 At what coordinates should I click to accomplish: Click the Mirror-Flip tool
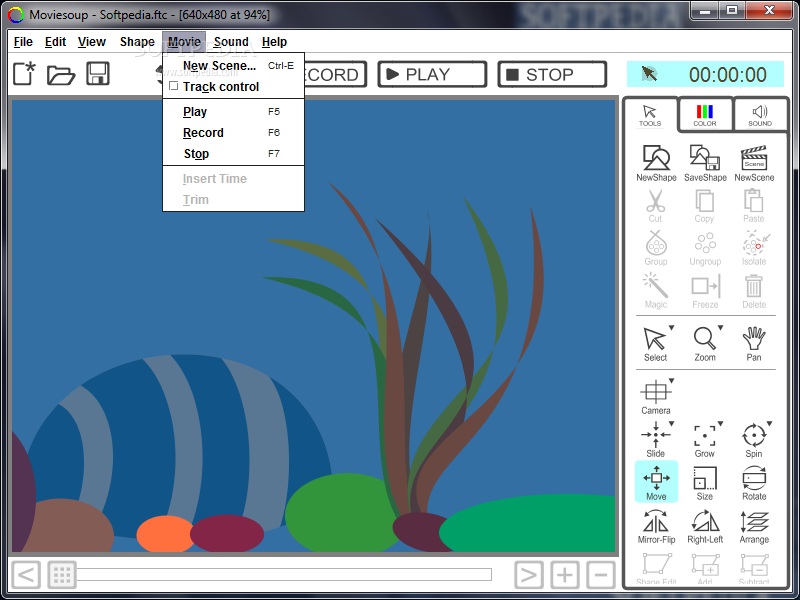656,526
